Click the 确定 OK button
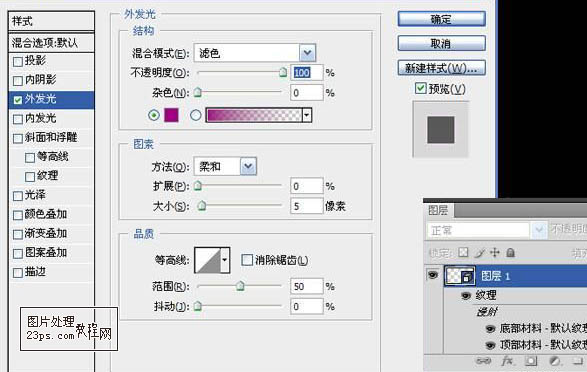Screen dimensions: 587x372 (441, 19)
